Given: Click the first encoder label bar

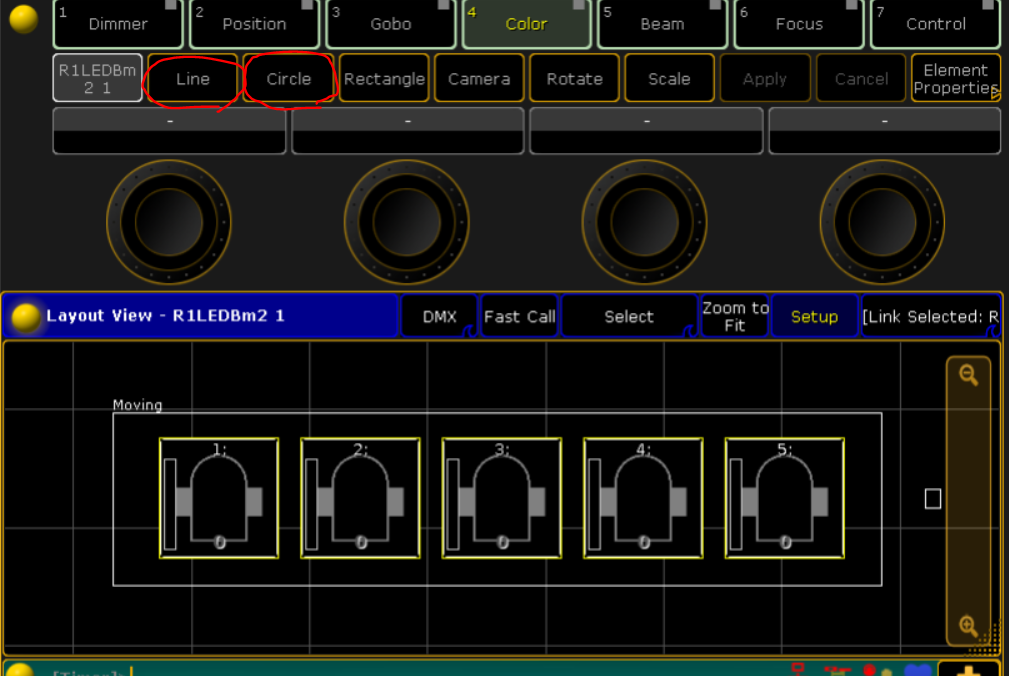Looking at the screenshot, I should coord(169,131).
